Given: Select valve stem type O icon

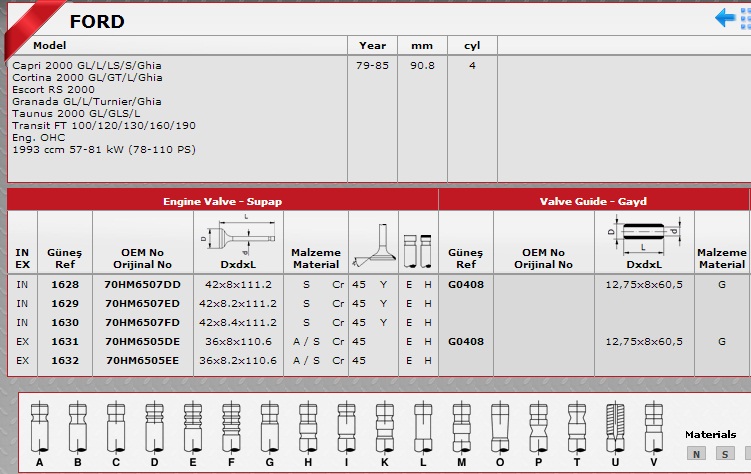Looking at the screenshot, I should (x=500, y=428).
